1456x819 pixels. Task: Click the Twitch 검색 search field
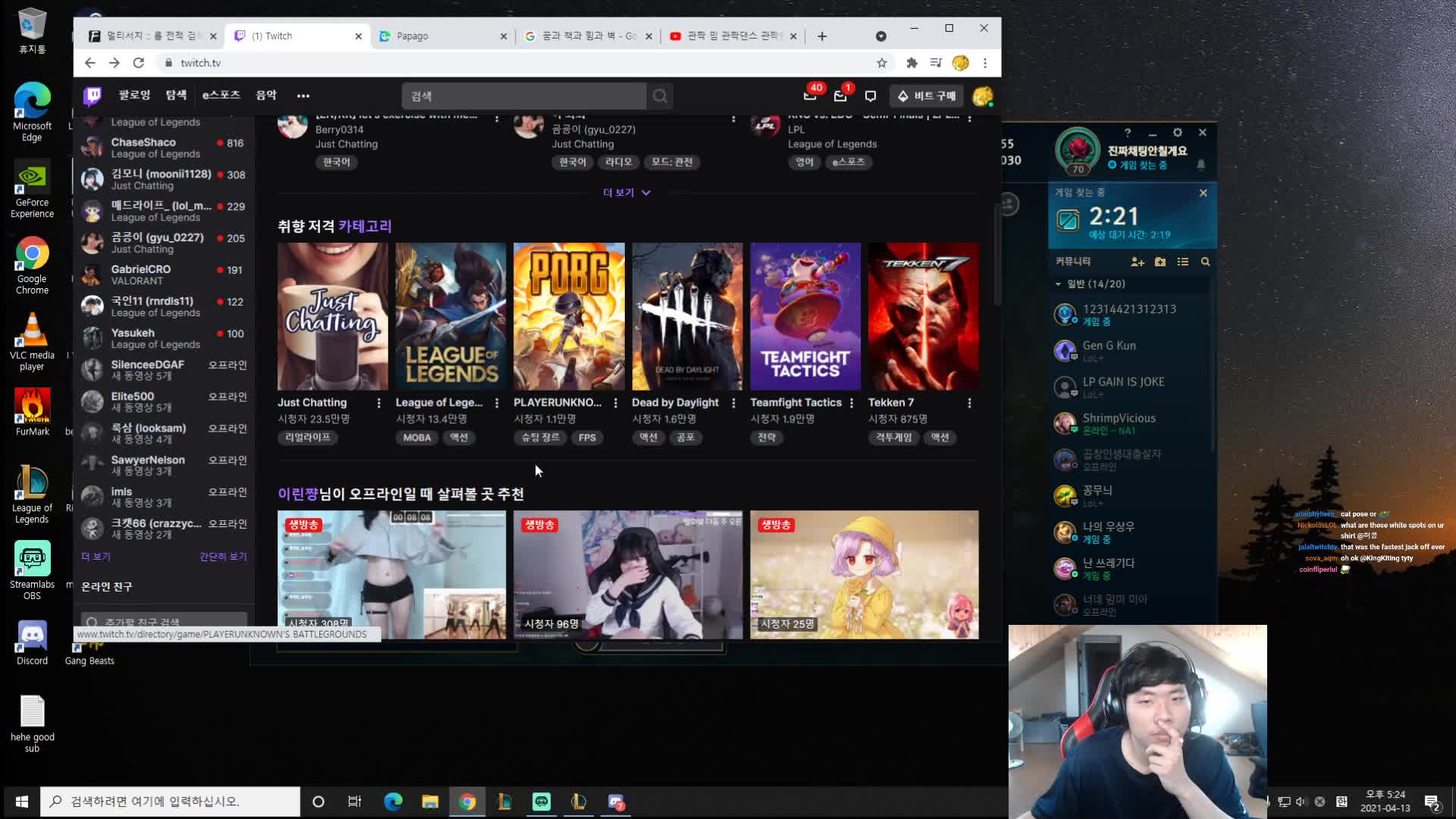tap(524, 96)
